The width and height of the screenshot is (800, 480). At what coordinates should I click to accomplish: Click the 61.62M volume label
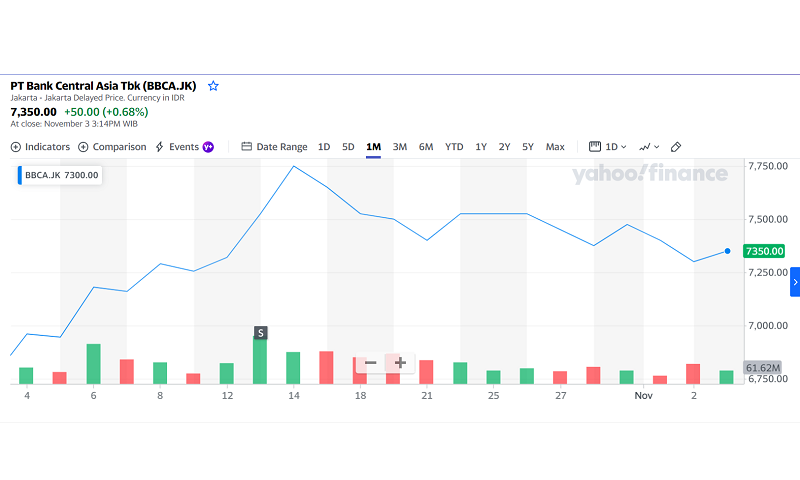point(763,368)
